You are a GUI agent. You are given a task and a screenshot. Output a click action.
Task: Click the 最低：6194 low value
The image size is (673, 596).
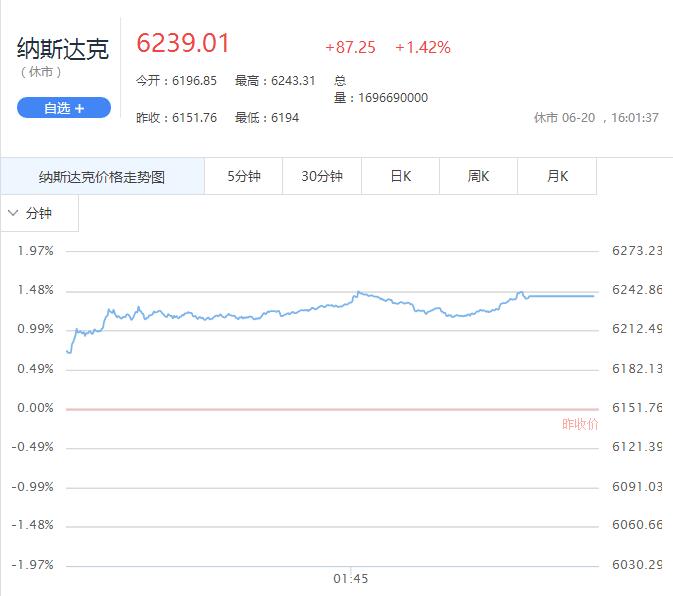tap(267, 118)
